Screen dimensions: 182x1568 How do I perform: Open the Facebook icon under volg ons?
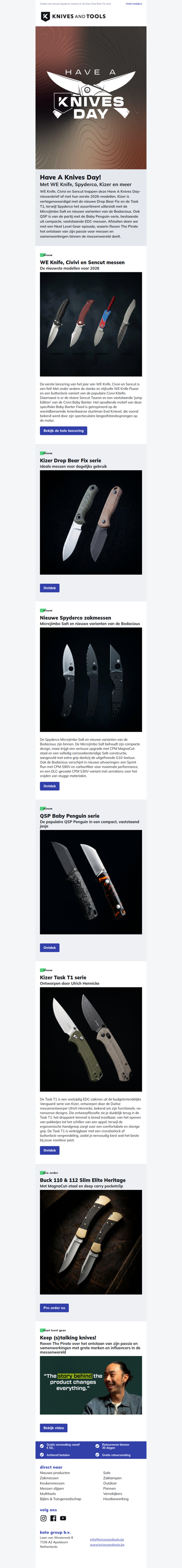53,1518
